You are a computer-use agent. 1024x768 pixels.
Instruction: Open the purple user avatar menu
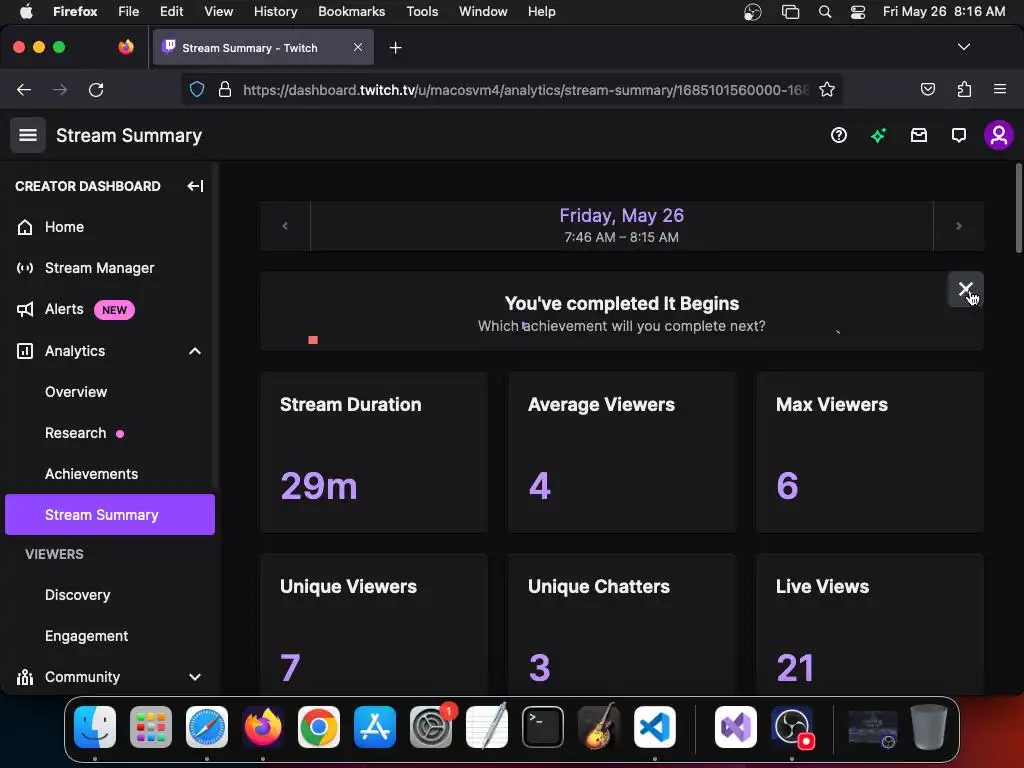click(x=999, y=135)
